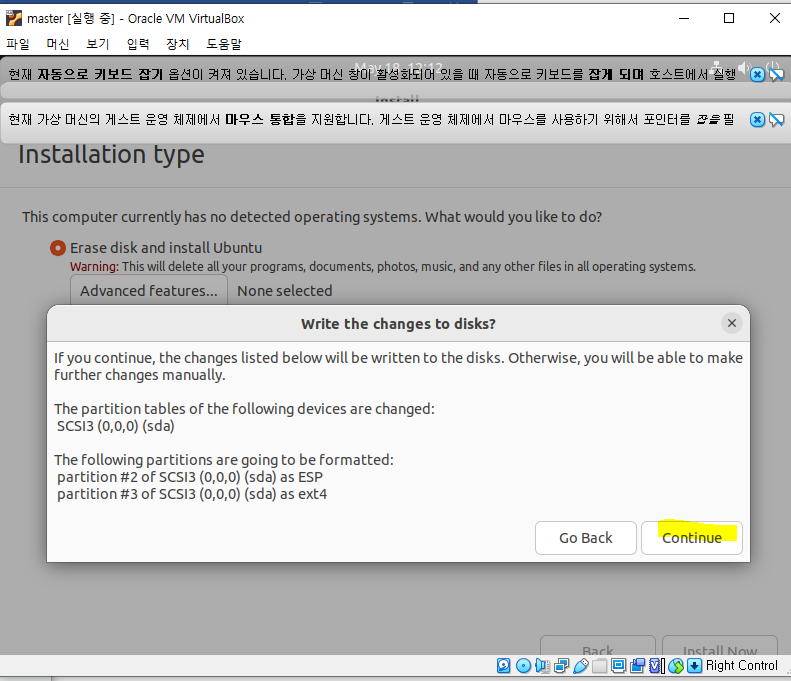This screenshot has width=791, height=681.
Task: Suppress future mouse integration notifications icon
Action: pos(777,120)
